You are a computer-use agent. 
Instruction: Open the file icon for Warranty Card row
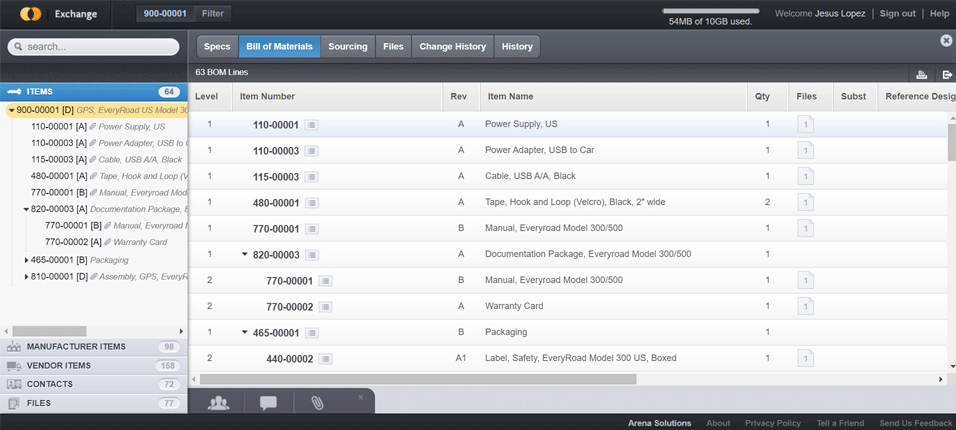(805, 306)
